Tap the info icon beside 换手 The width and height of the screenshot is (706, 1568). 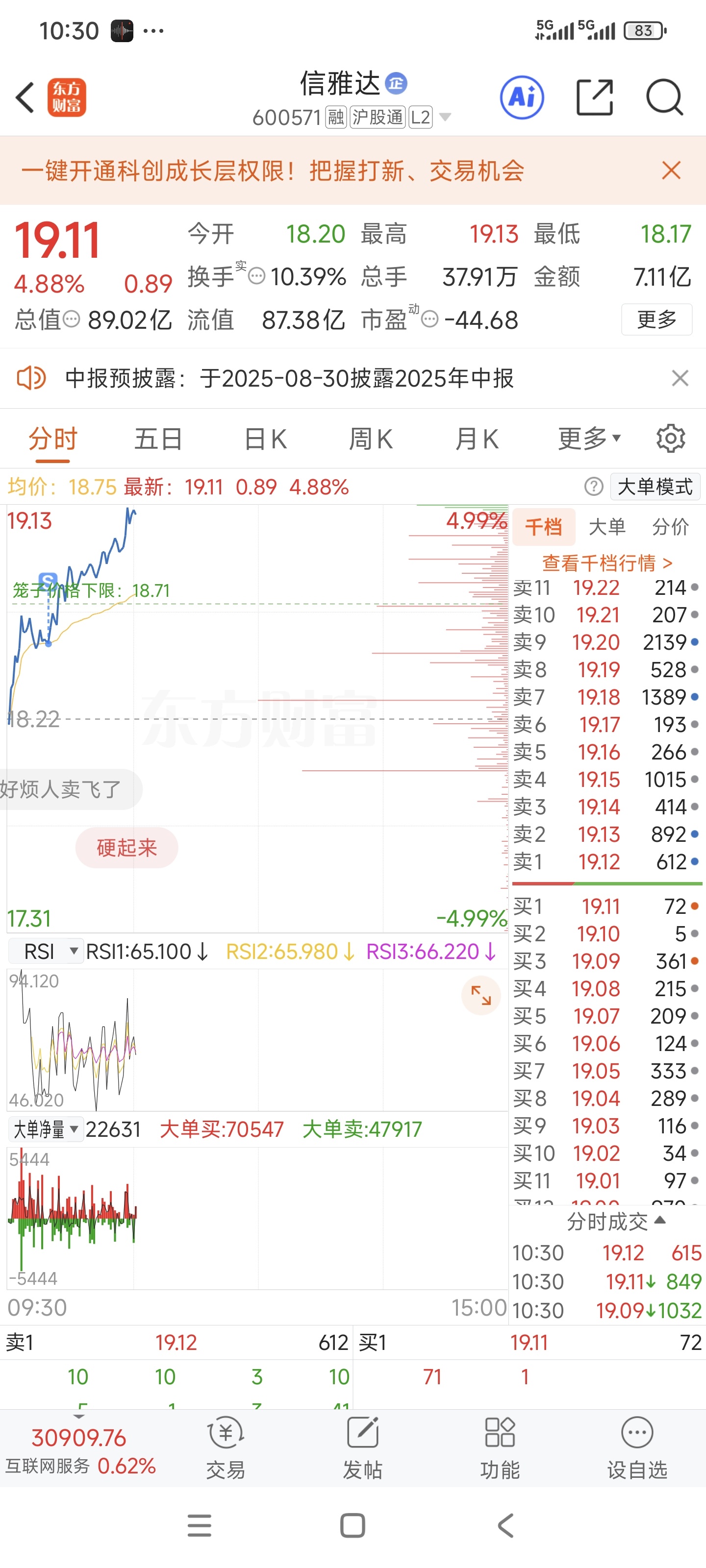click(256, 276)
